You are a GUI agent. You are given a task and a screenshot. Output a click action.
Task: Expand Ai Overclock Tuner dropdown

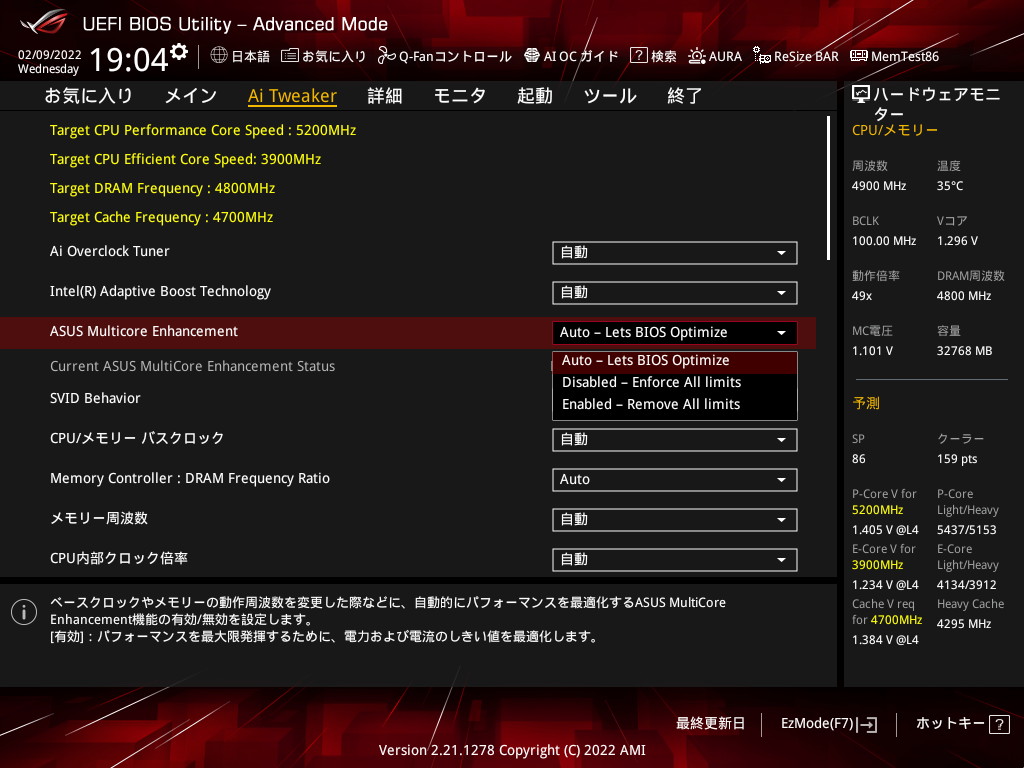(x=675, y=253)
